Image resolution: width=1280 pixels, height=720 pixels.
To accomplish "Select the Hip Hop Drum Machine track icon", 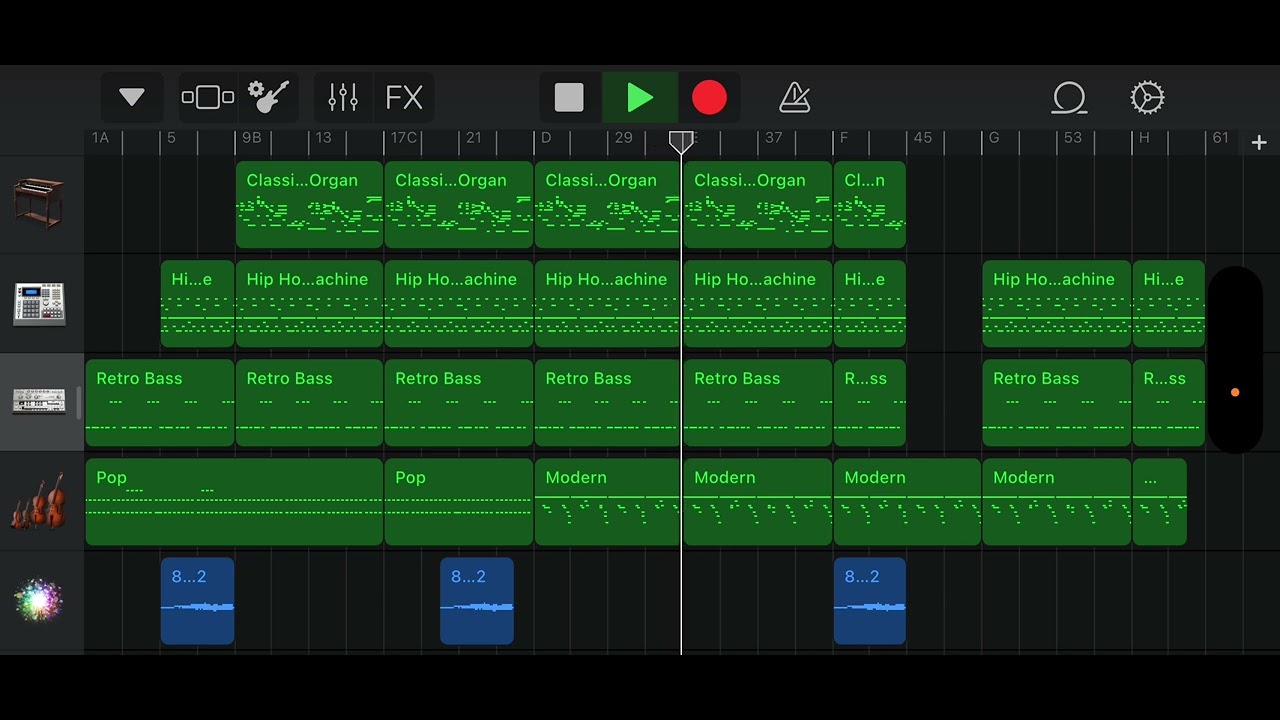I will point(39,303).
